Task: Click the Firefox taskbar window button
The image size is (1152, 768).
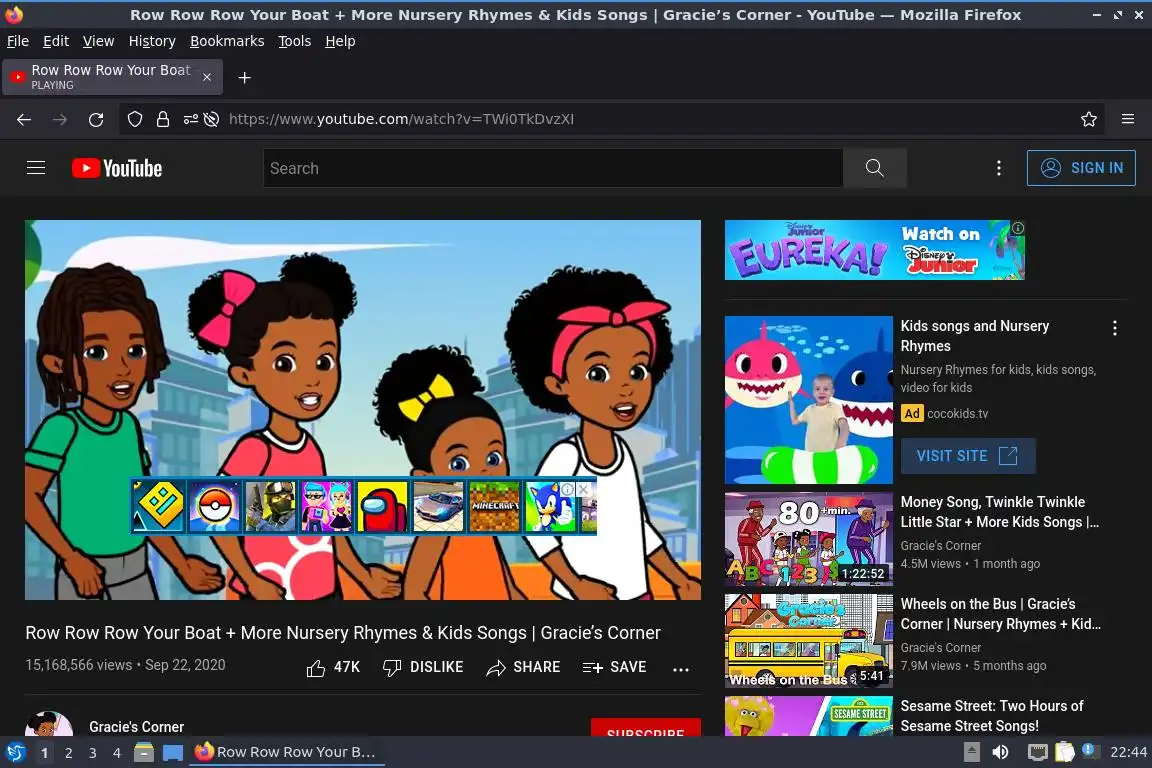Action: coord(287,752)
